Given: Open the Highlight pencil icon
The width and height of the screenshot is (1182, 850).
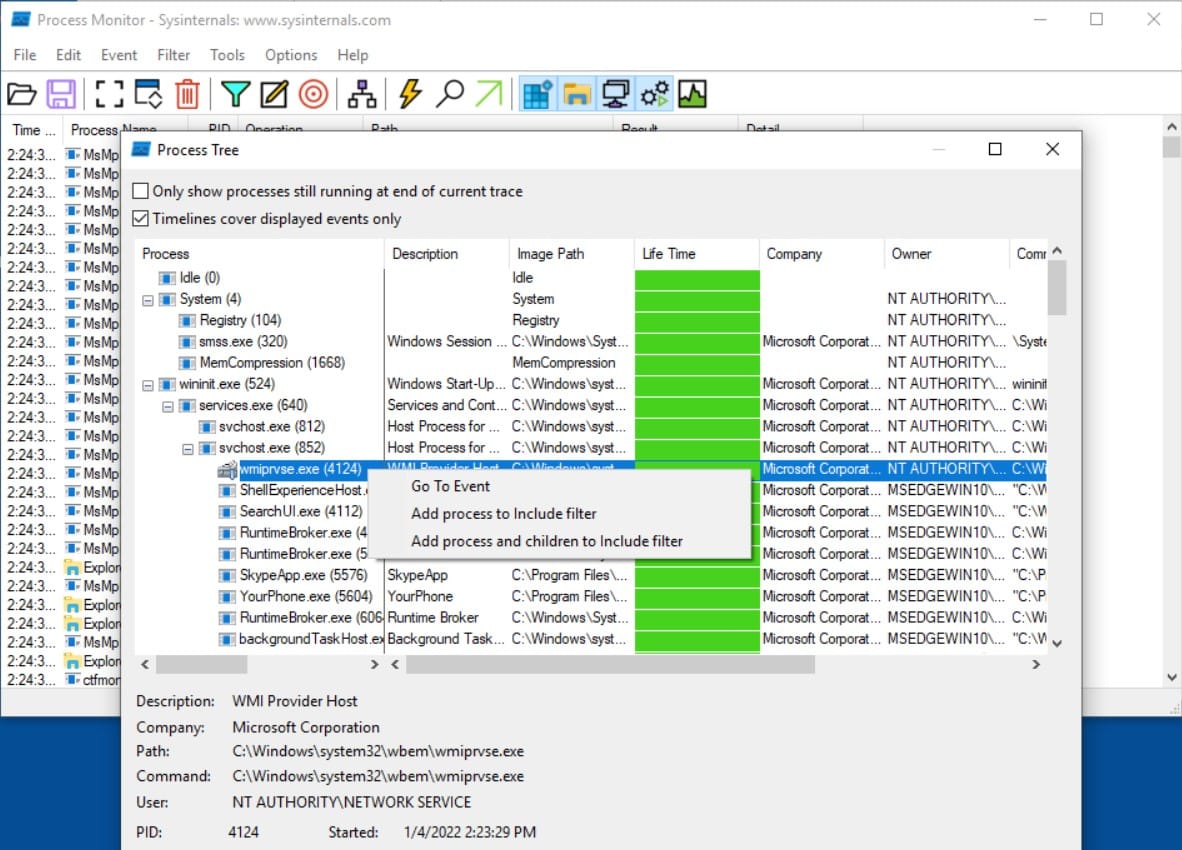Looking at the screenshot, I should [274, 94].
